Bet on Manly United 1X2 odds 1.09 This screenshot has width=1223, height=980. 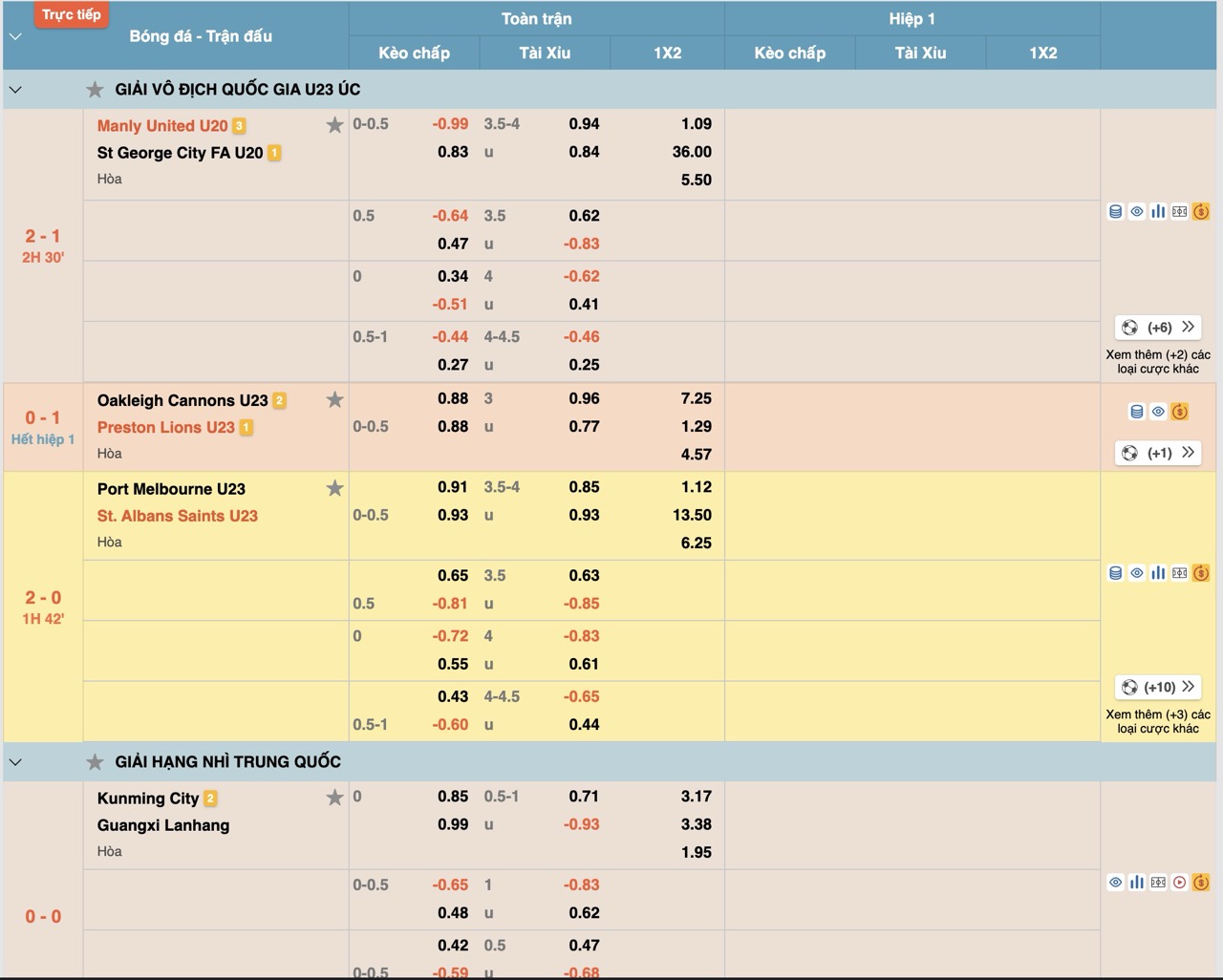point(696,123)
